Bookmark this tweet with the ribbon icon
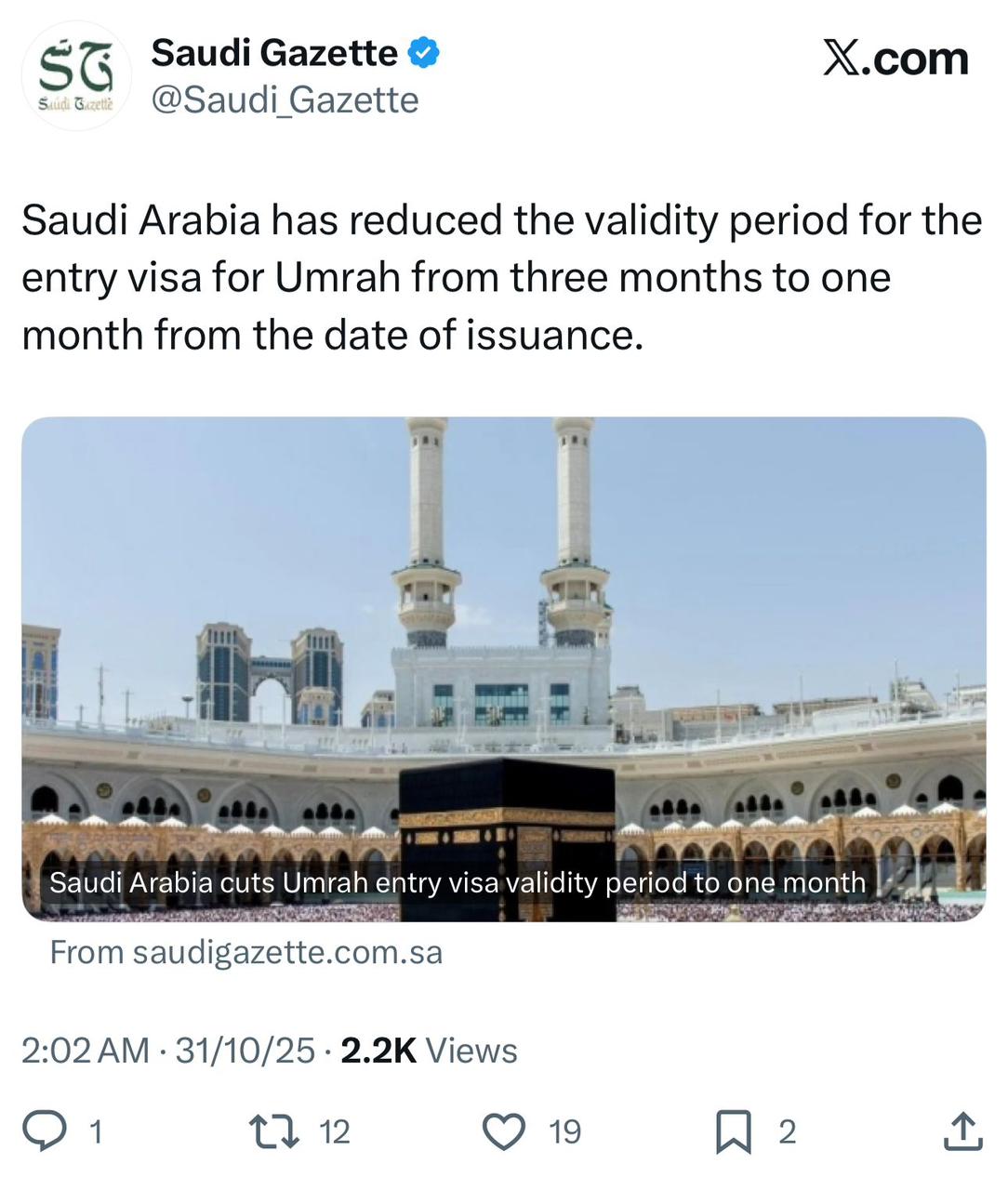 coord(733,1131)
